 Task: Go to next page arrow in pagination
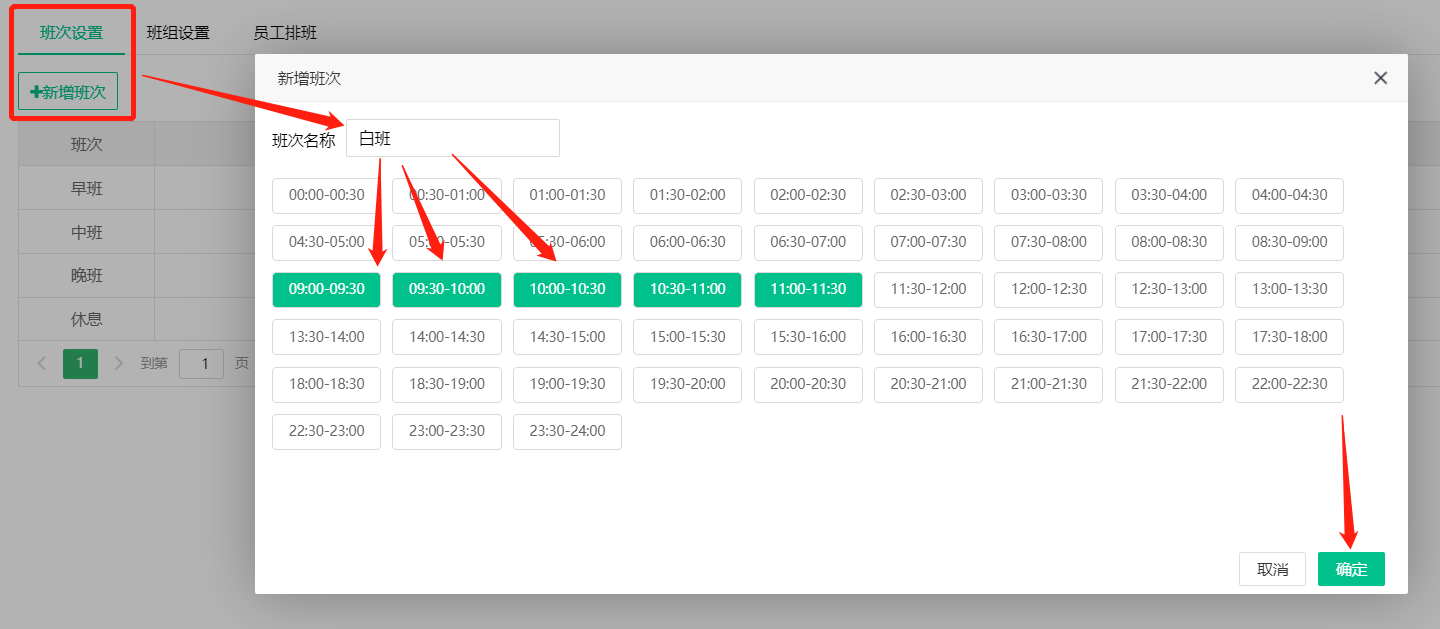(119, 363)
